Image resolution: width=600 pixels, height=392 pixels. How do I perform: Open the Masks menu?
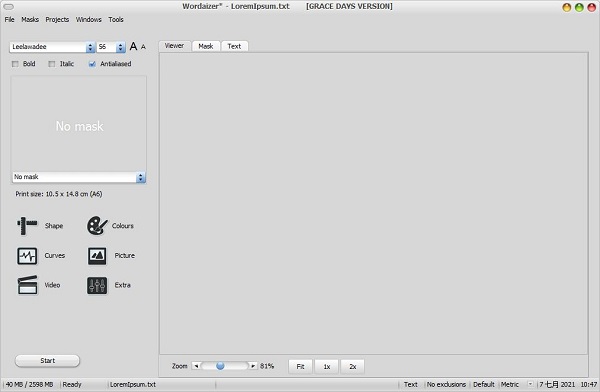click(x=30, y=20)
